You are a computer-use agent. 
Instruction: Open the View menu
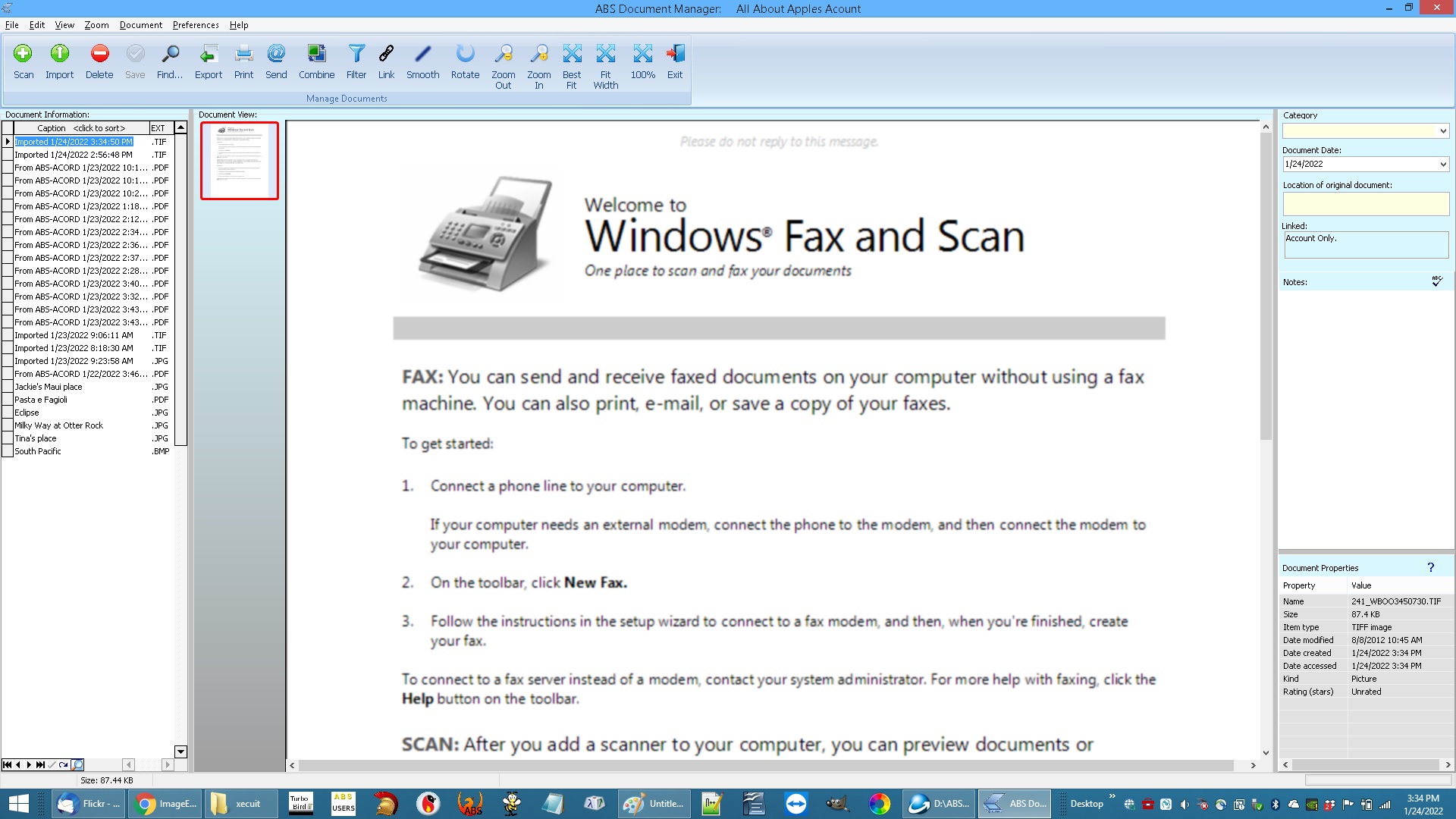(64, 25)
